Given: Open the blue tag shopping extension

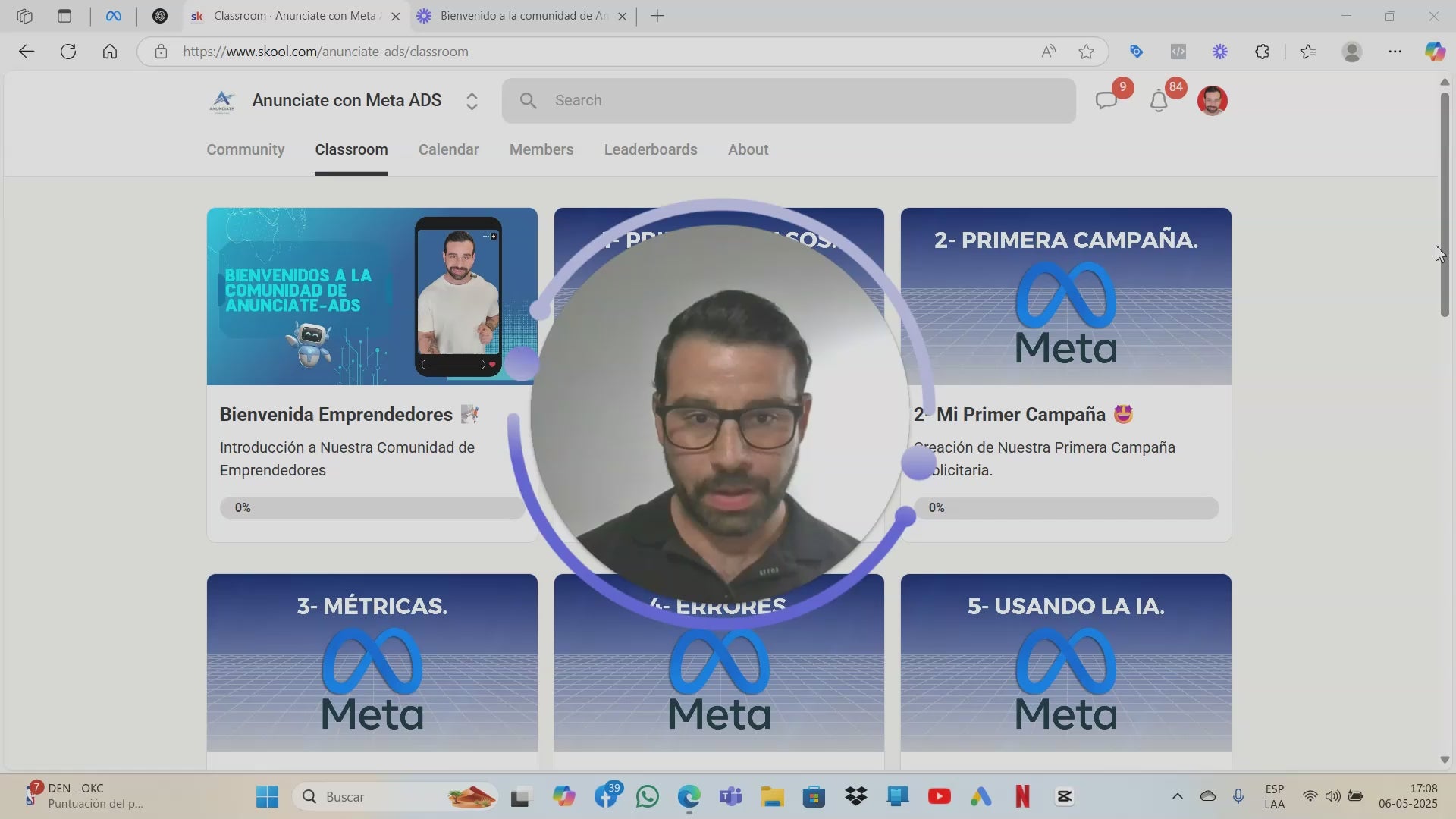Looking at the screenshot, I should [x=1136, y=52].
